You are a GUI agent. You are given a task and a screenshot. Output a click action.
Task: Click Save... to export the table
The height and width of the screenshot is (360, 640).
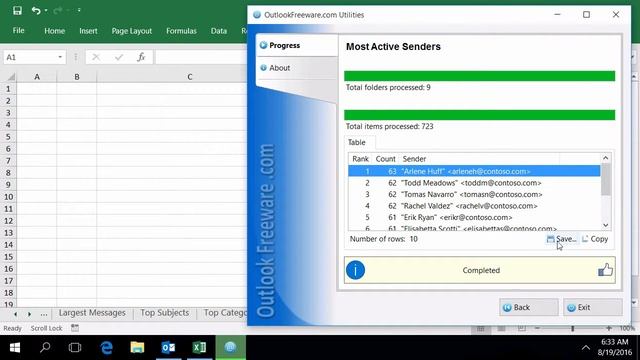562,239
